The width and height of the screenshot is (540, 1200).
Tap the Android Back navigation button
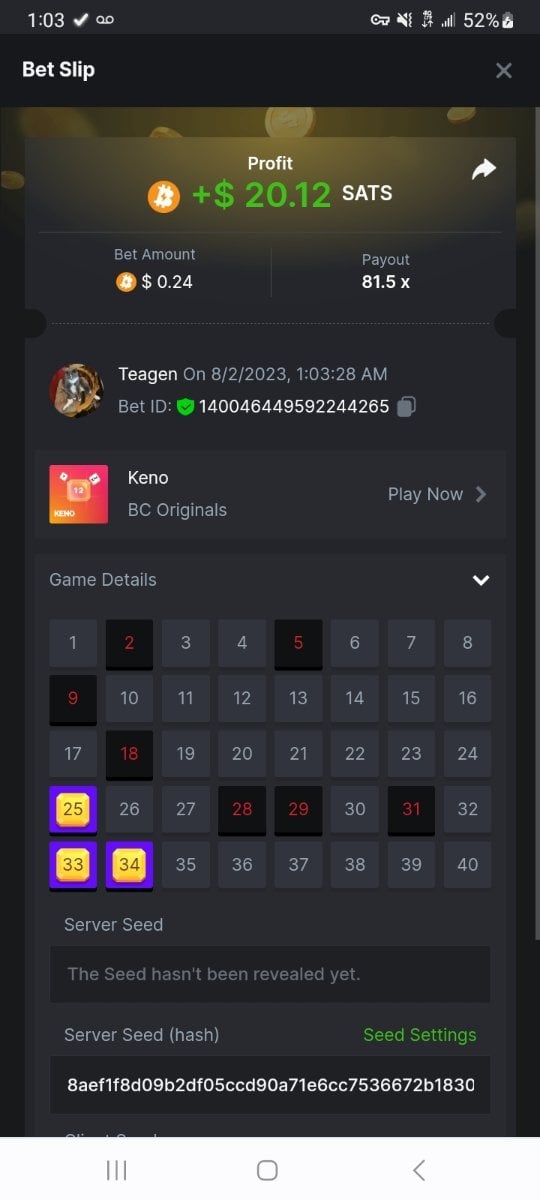click(x=419, y=1170)
